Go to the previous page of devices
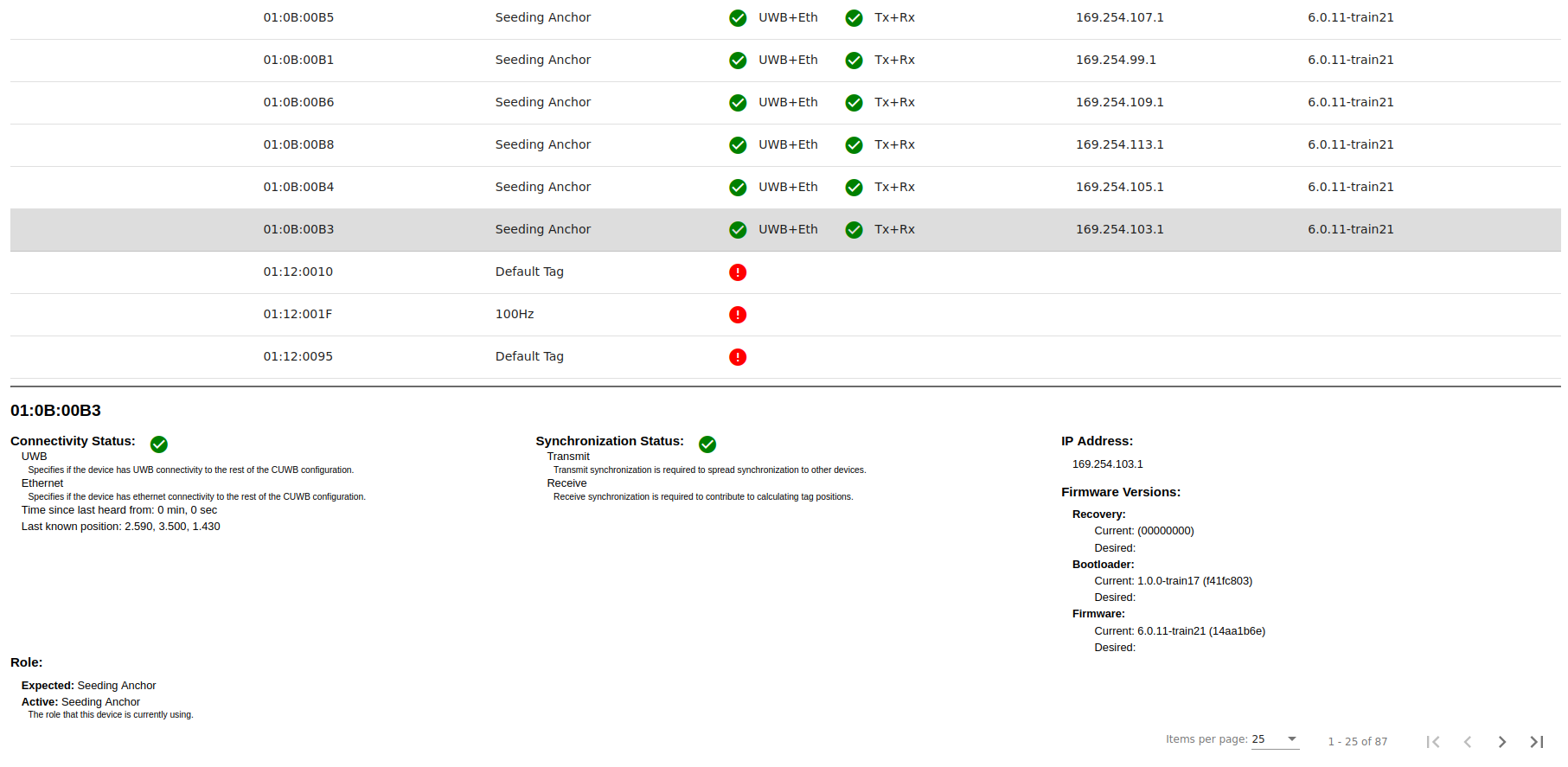This screenshot has width=1568, height=767. pos(1468,742)
